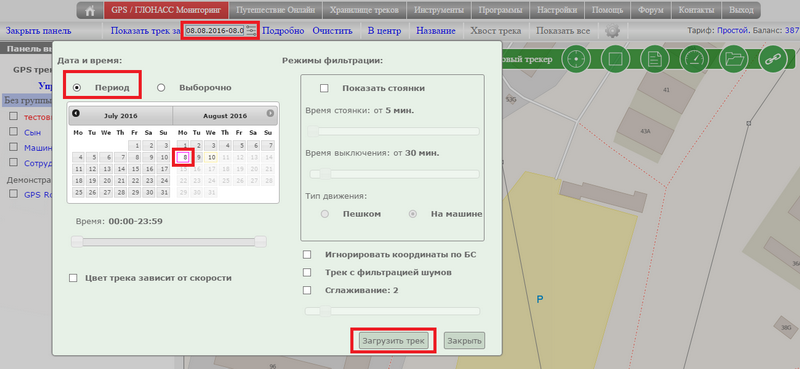800x369 pixels.
Task: Click the chain link icon on green bar
Action: point(773,59)
